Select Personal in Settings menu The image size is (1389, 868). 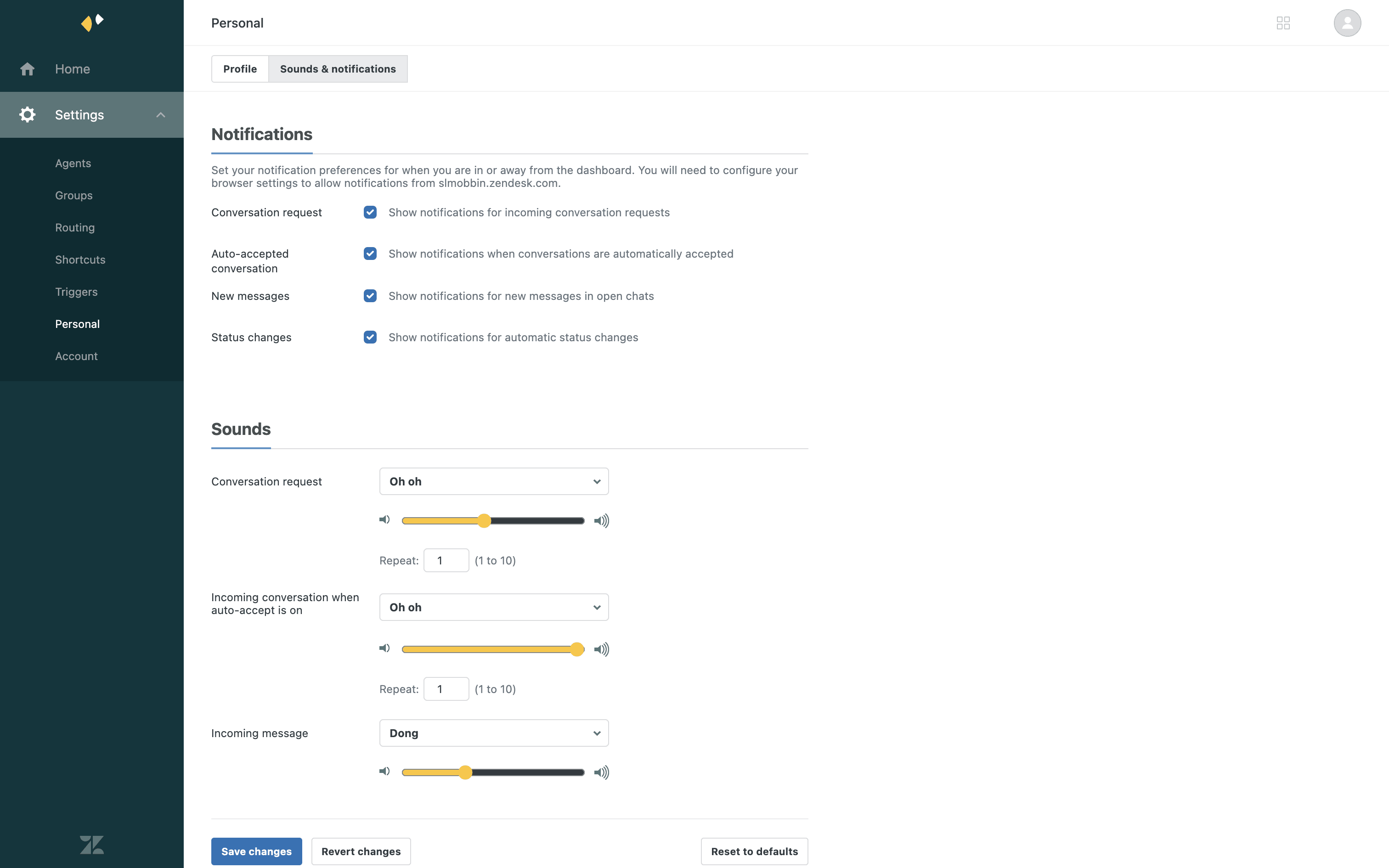tap(78, 324)
